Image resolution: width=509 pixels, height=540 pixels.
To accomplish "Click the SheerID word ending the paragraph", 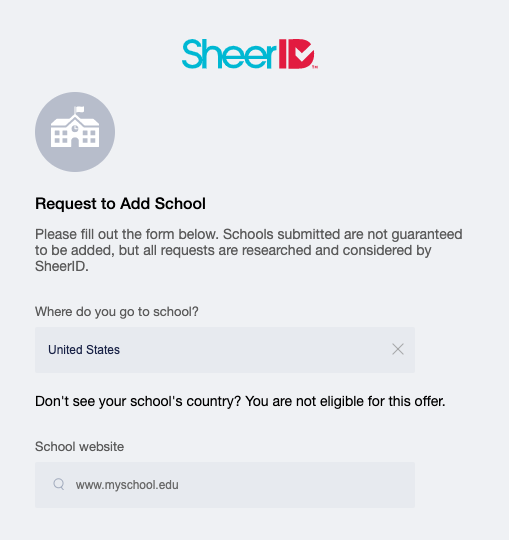I will coord(62,266).
